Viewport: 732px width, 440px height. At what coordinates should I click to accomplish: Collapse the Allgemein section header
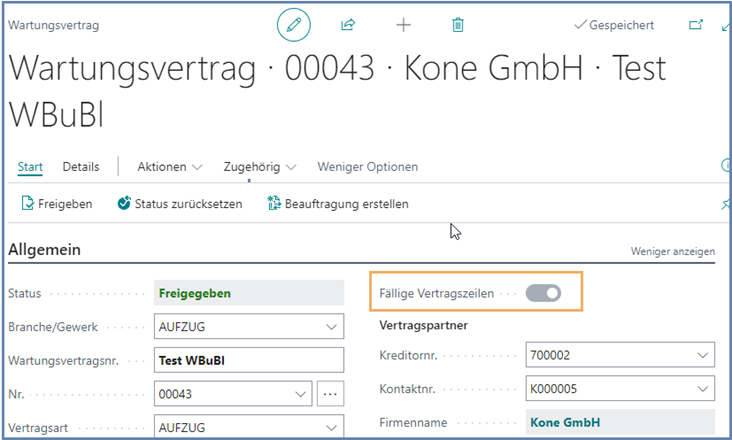44,250
